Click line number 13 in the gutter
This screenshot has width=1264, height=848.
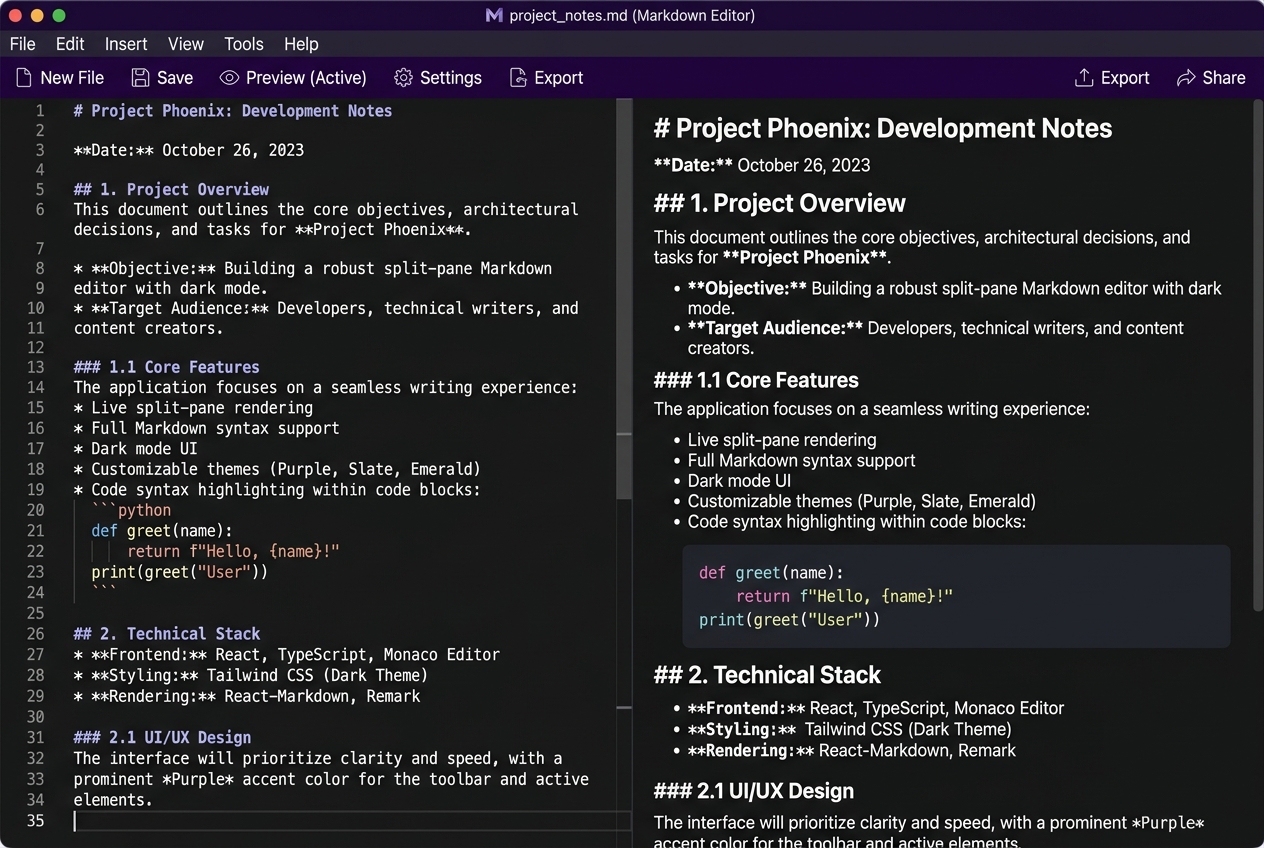pyautogui.click(x=36, y=367)
